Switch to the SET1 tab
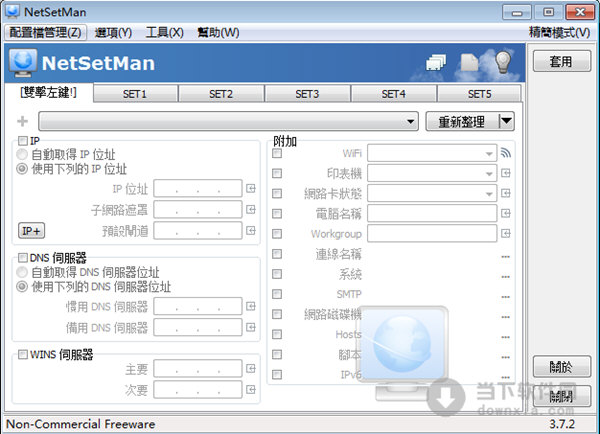The width and height of the screenshot is (600, 434). click(135, 94)
